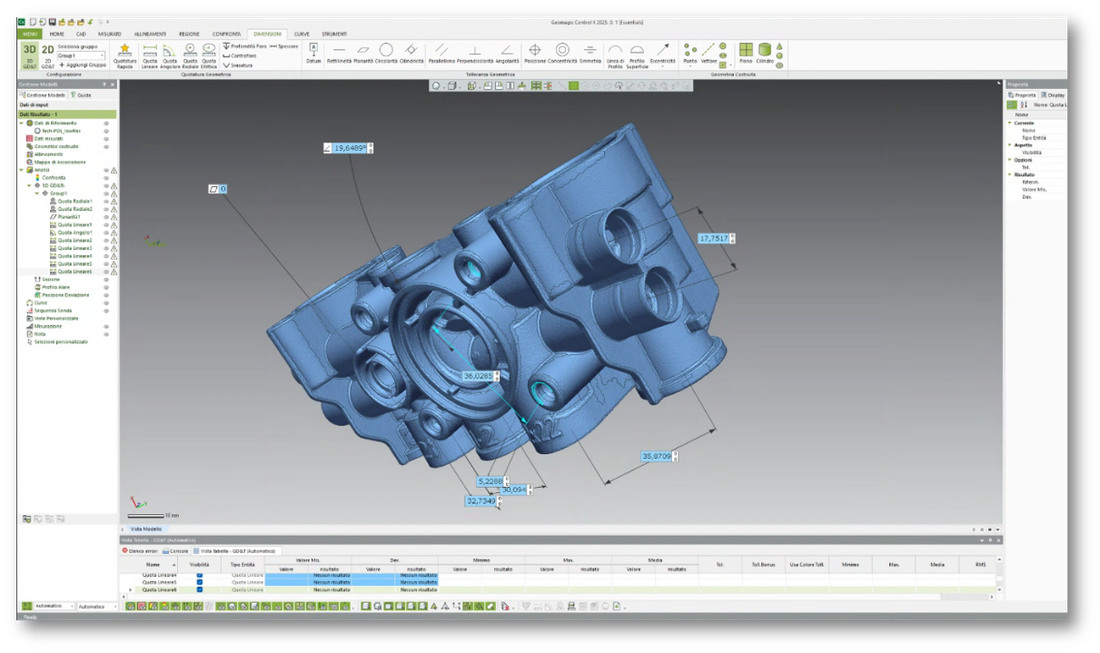Click the Linea di Profilo icon
The width and height of the screenshot is (1100, 653).
click(x=615, y=50)
